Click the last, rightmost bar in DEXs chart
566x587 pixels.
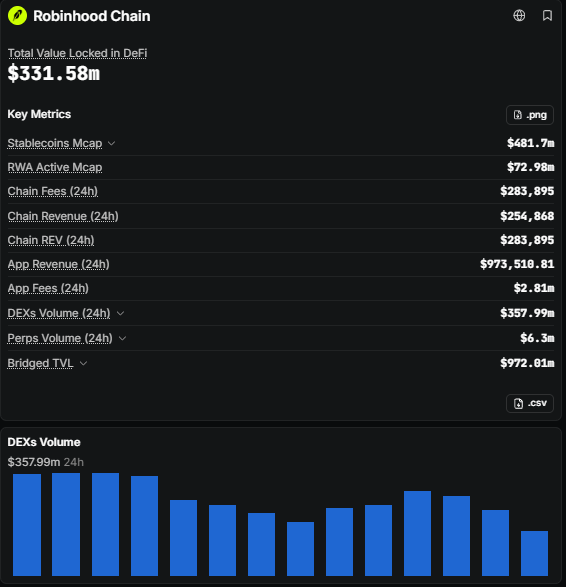pyautogui.click(x=534, y=553)
